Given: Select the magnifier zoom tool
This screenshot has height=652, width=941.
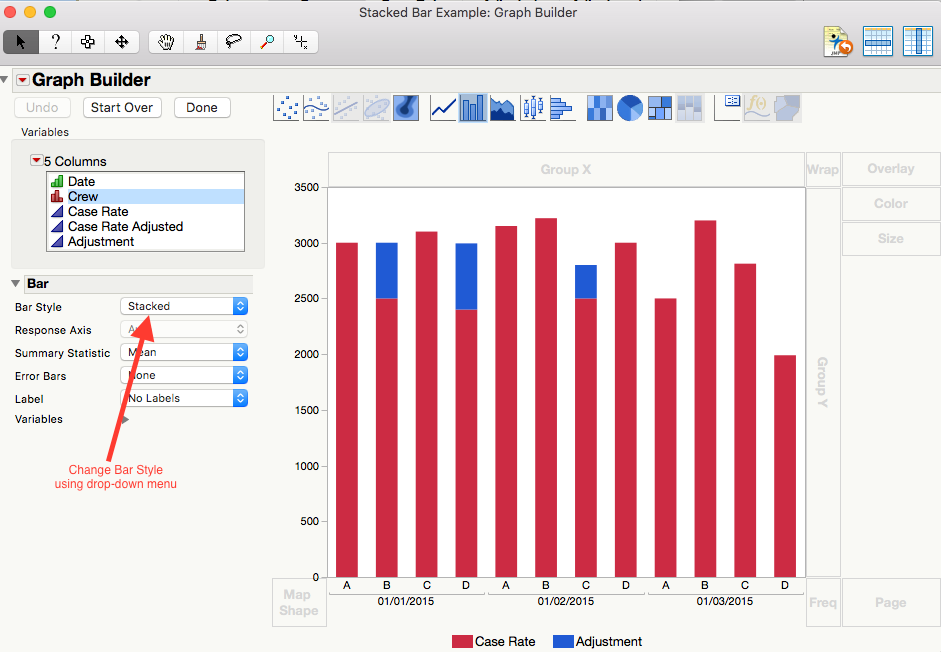Looking at the screenshot, I should point(266,42).
